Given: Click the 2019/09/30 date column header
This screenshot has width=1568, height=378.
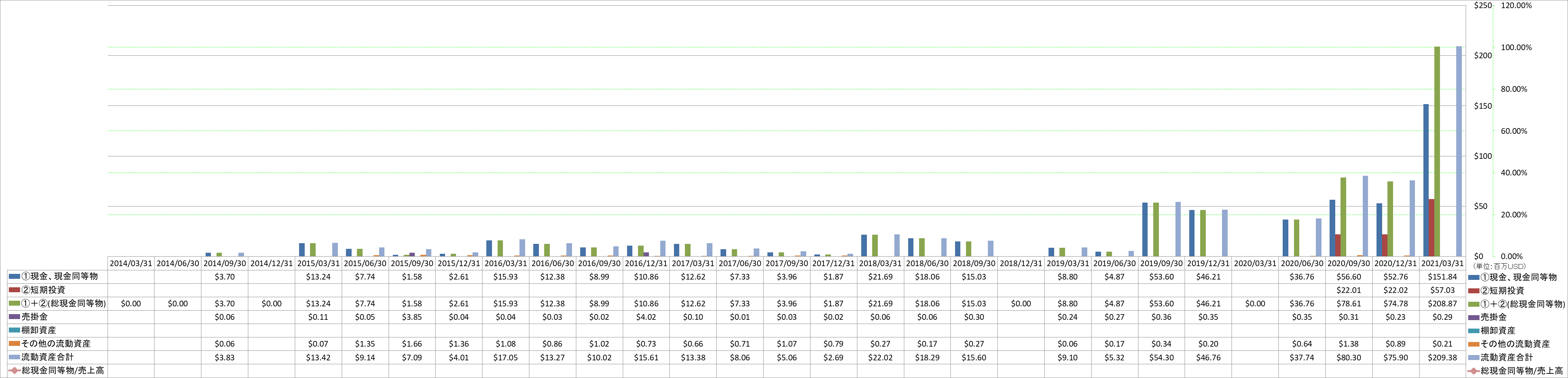Looking at the screenshot, I should [1161, 264].
